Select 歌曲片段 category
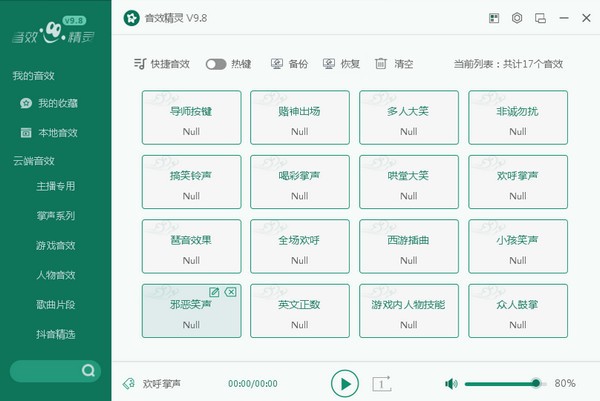 tap(55, 305)
